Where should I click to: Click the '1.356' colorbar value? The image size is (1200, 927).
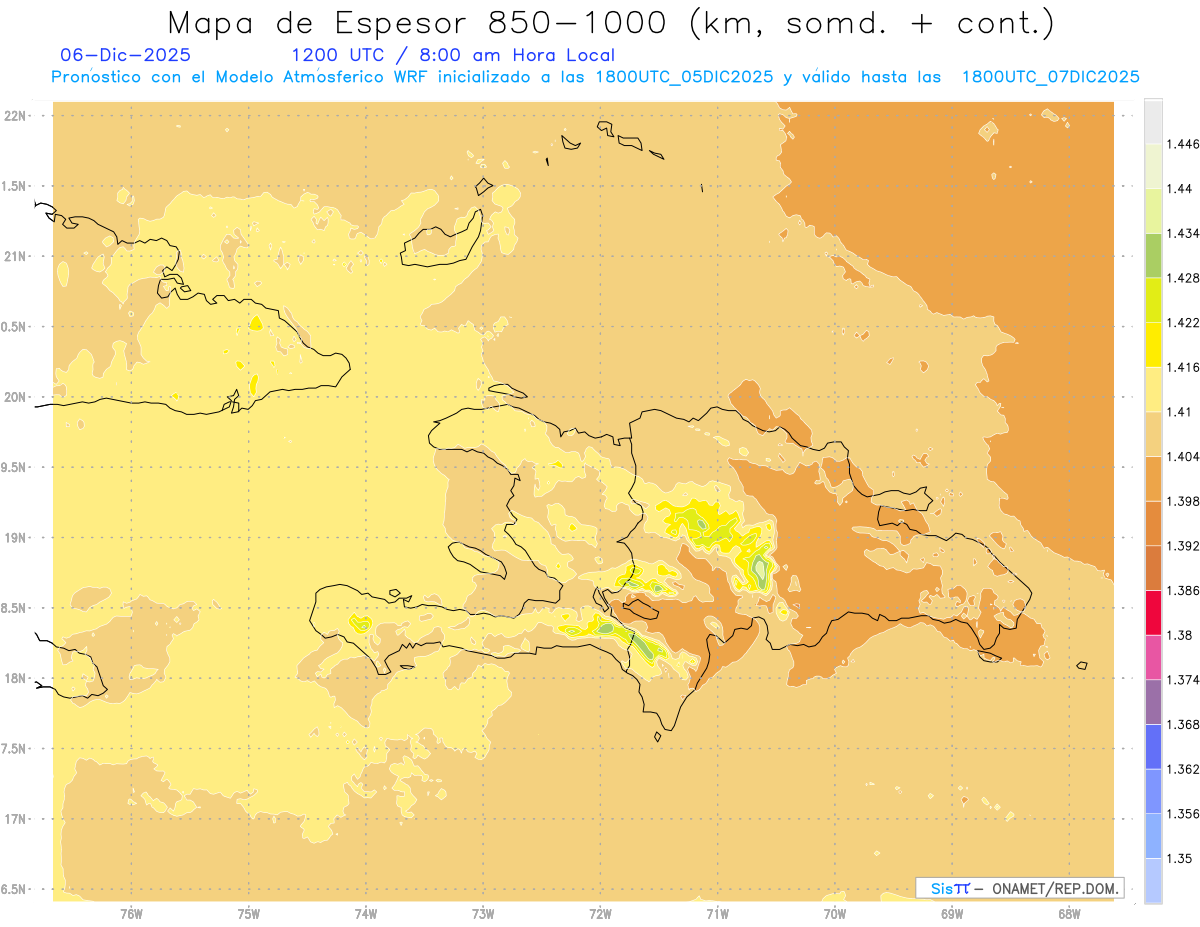coord(1183,814)
